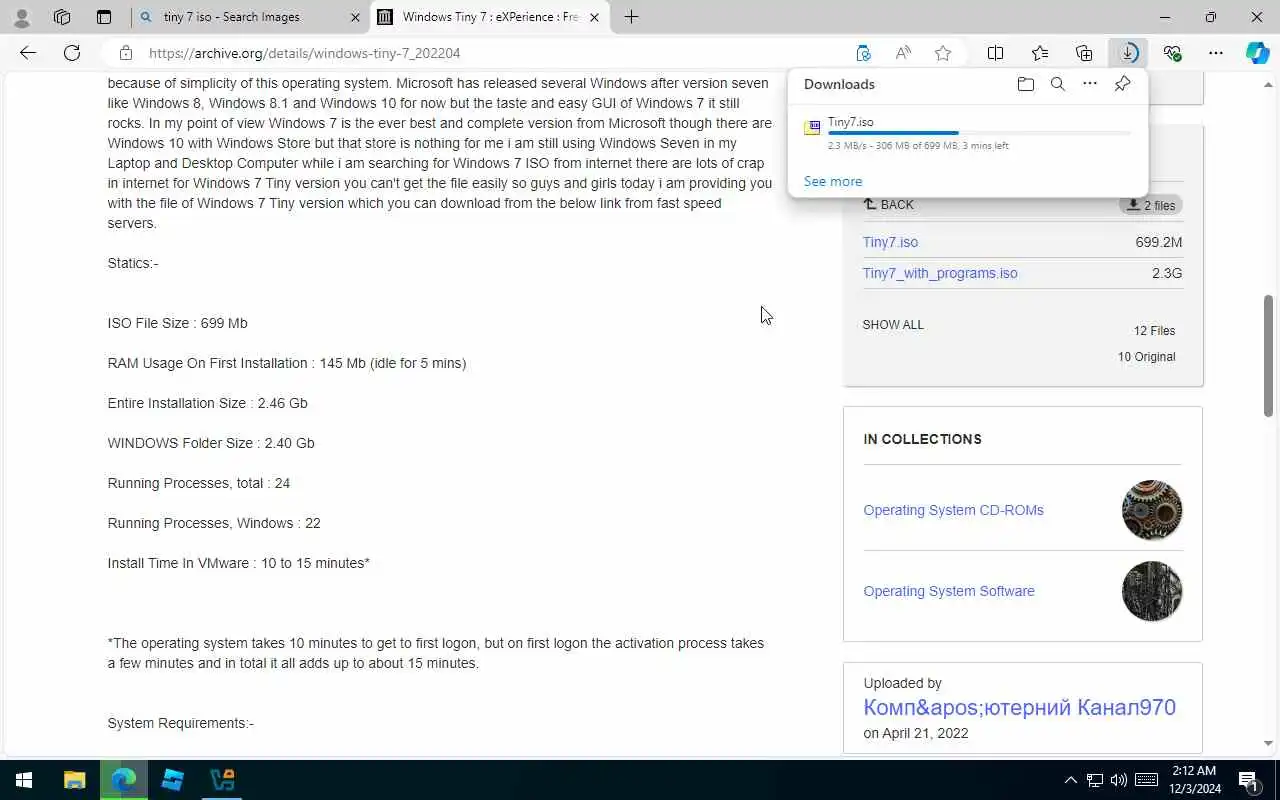This screenshot has width=1280, height=800.
Task: Open the volume tray icon
Action: [1119, 780]
